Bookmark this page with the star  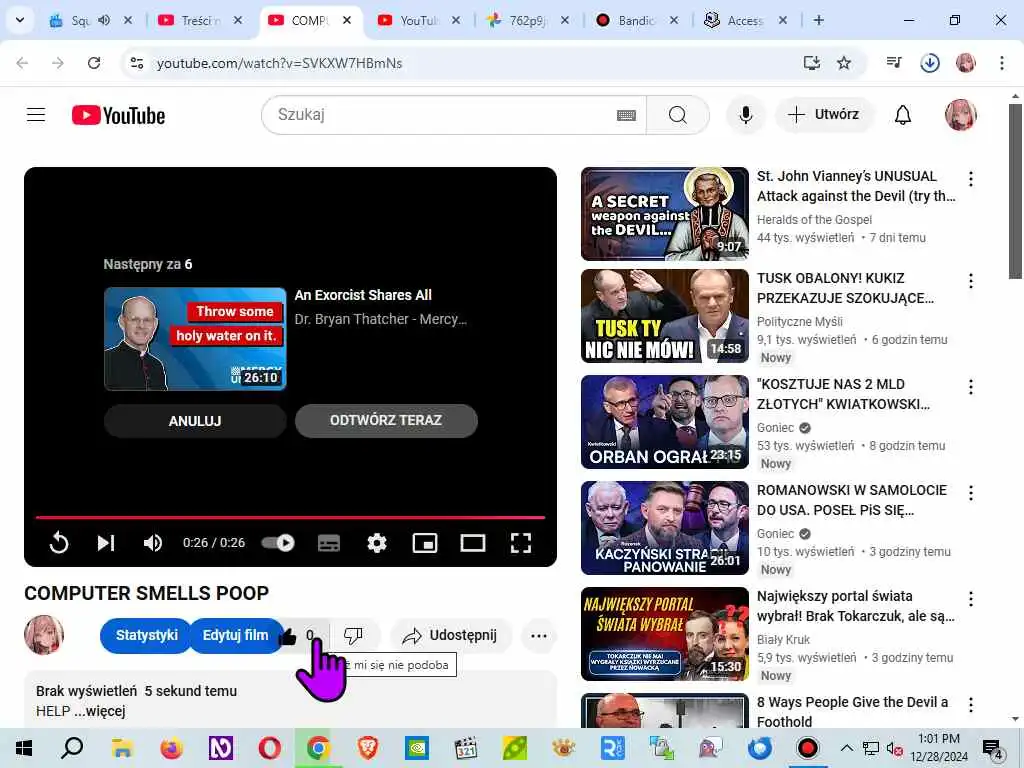pos(844,63)
